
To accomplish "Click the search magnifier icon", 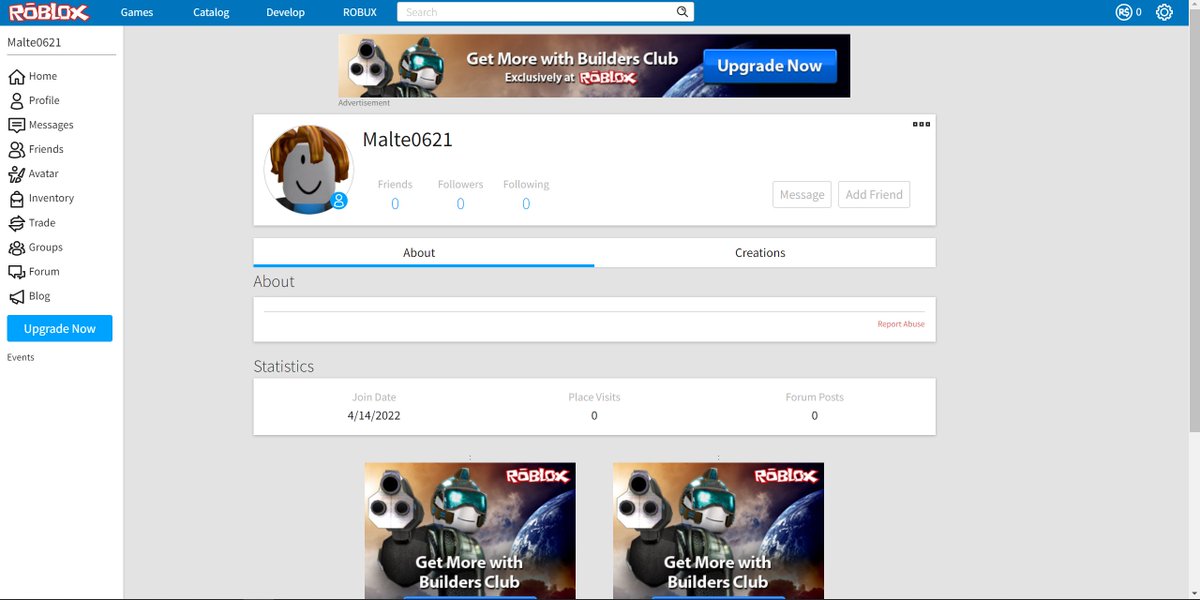I will pos(682,12).
